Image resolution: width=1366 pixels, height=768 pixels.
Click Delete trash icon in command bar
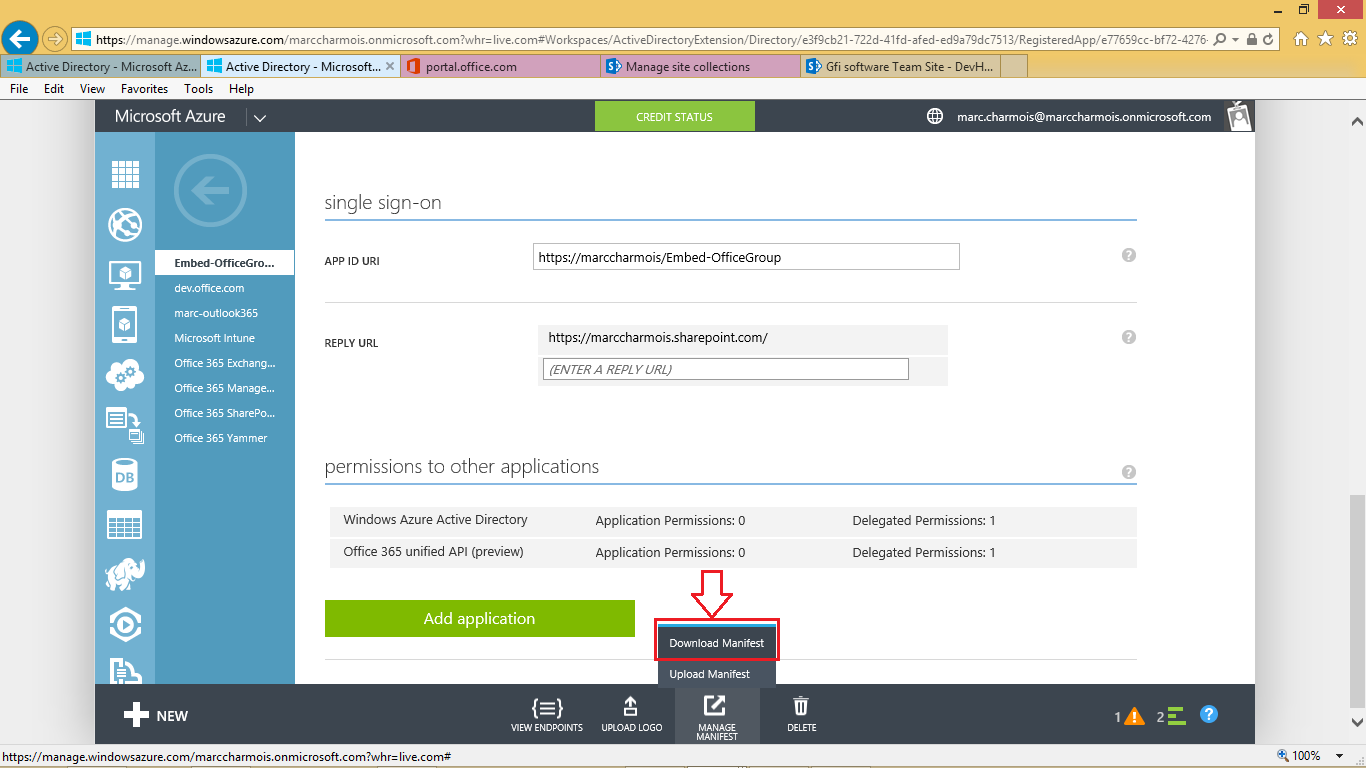pyautogui.click(x=801, y=715)
